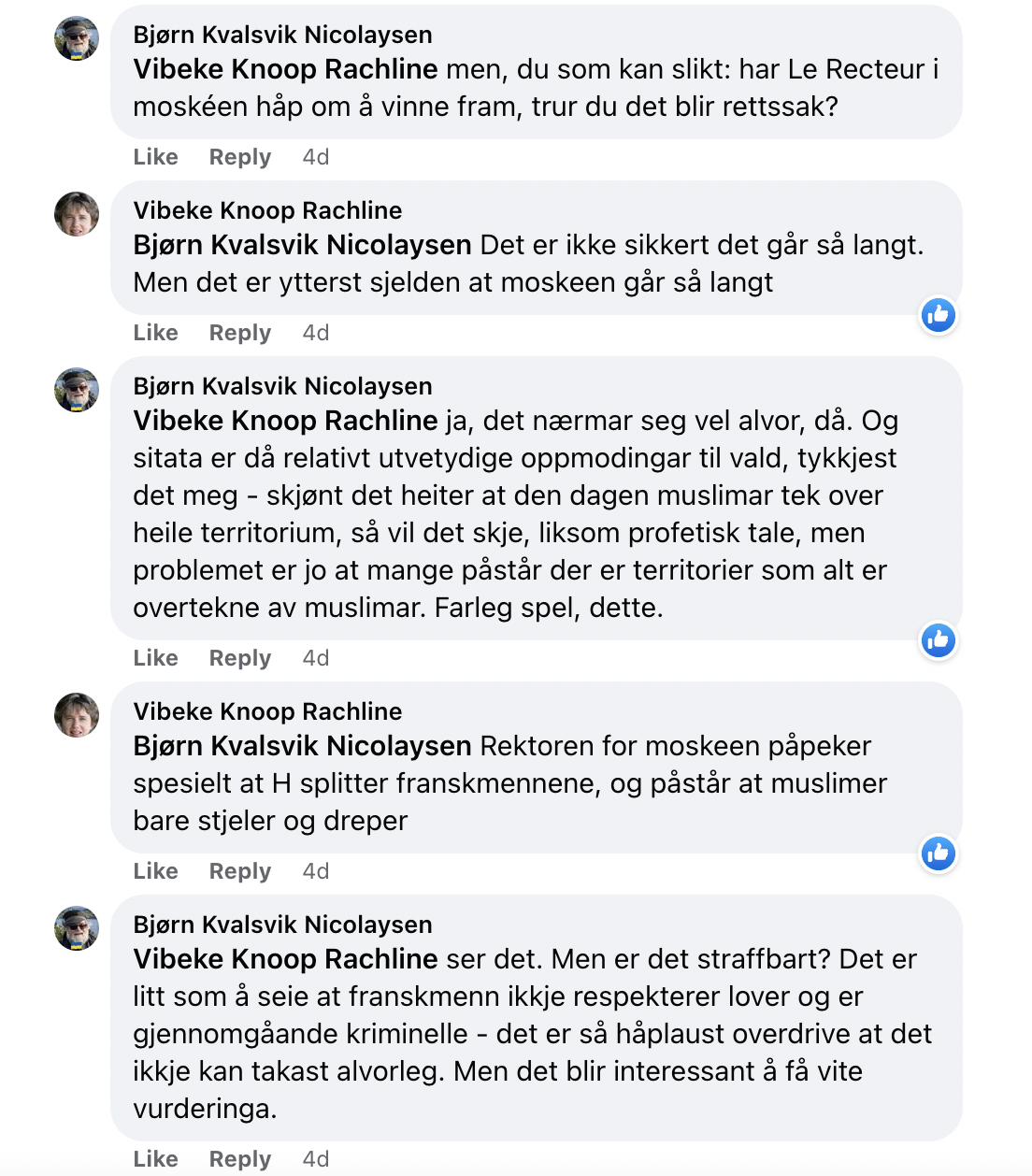
Task: Like the comment about 'har Le Recteur'
Action: (155, 157)
